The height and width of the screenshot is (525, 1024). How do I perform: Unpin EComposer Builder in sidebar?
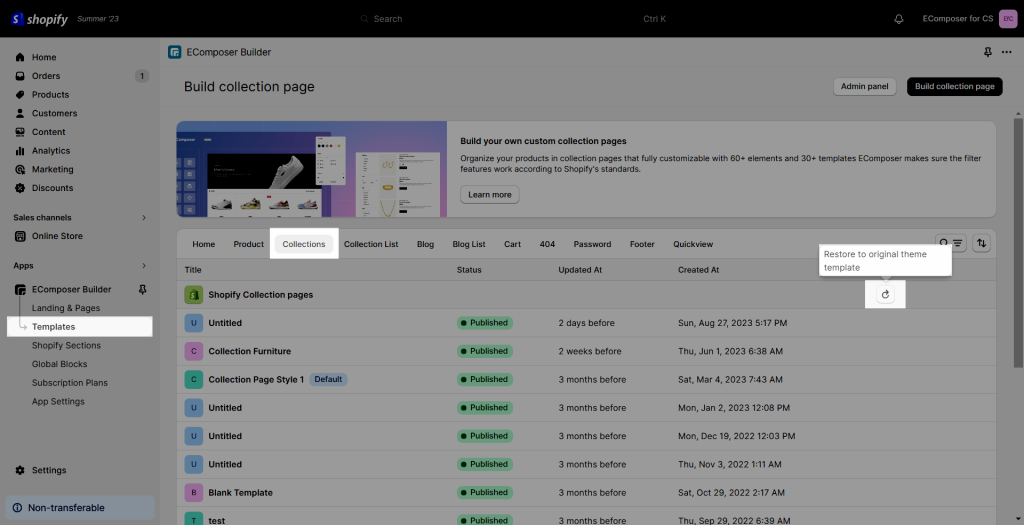(x=143, y=289)
